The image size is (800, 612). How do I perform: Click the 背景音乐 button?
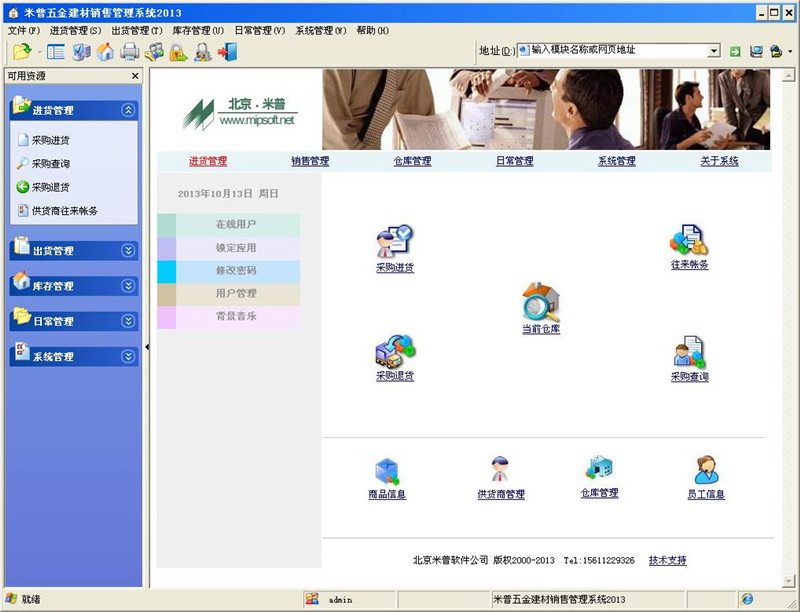click(229, 317)
